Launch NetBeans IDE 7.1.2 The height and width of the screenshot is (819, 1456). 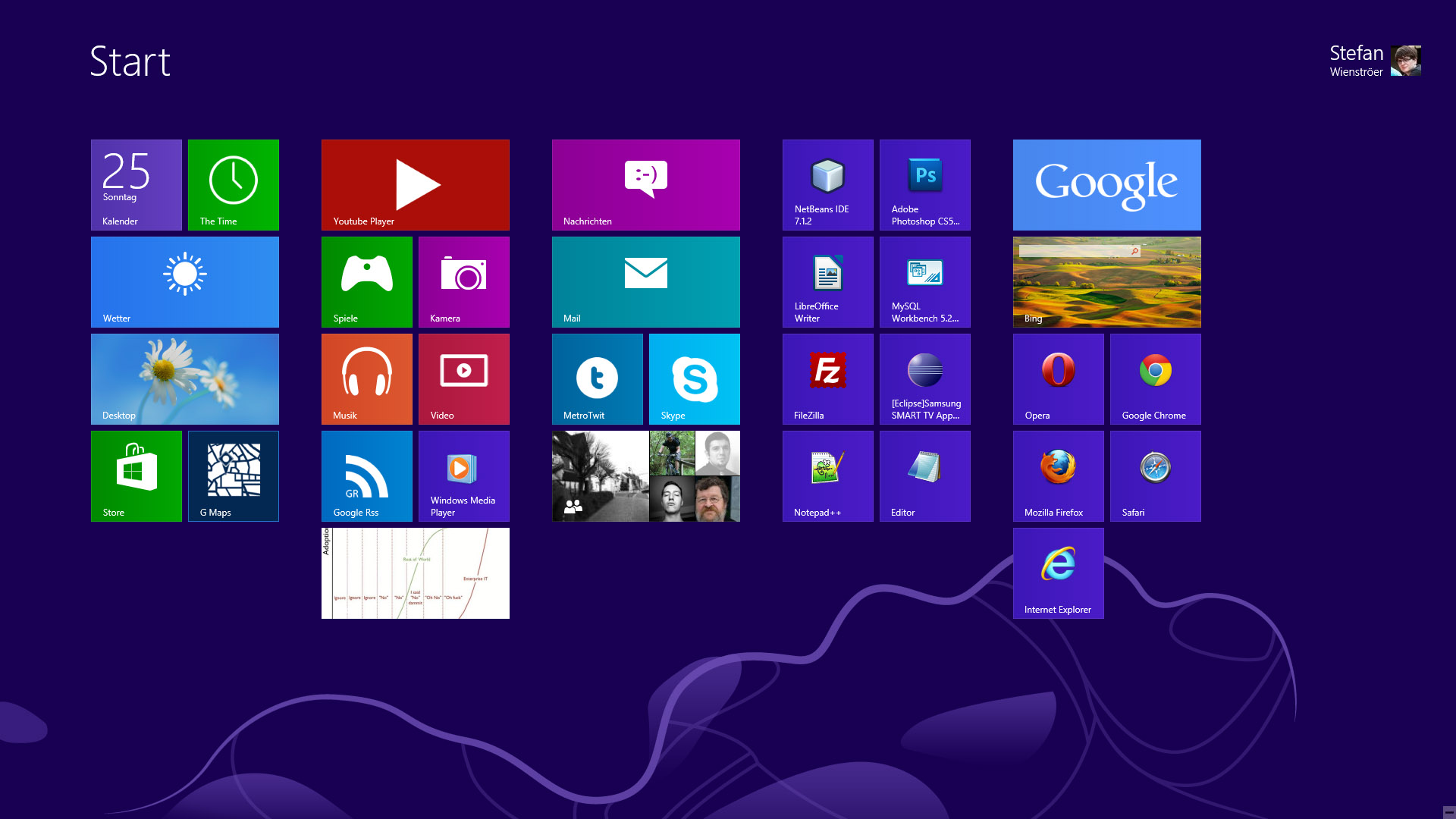[x=828, y=185]
